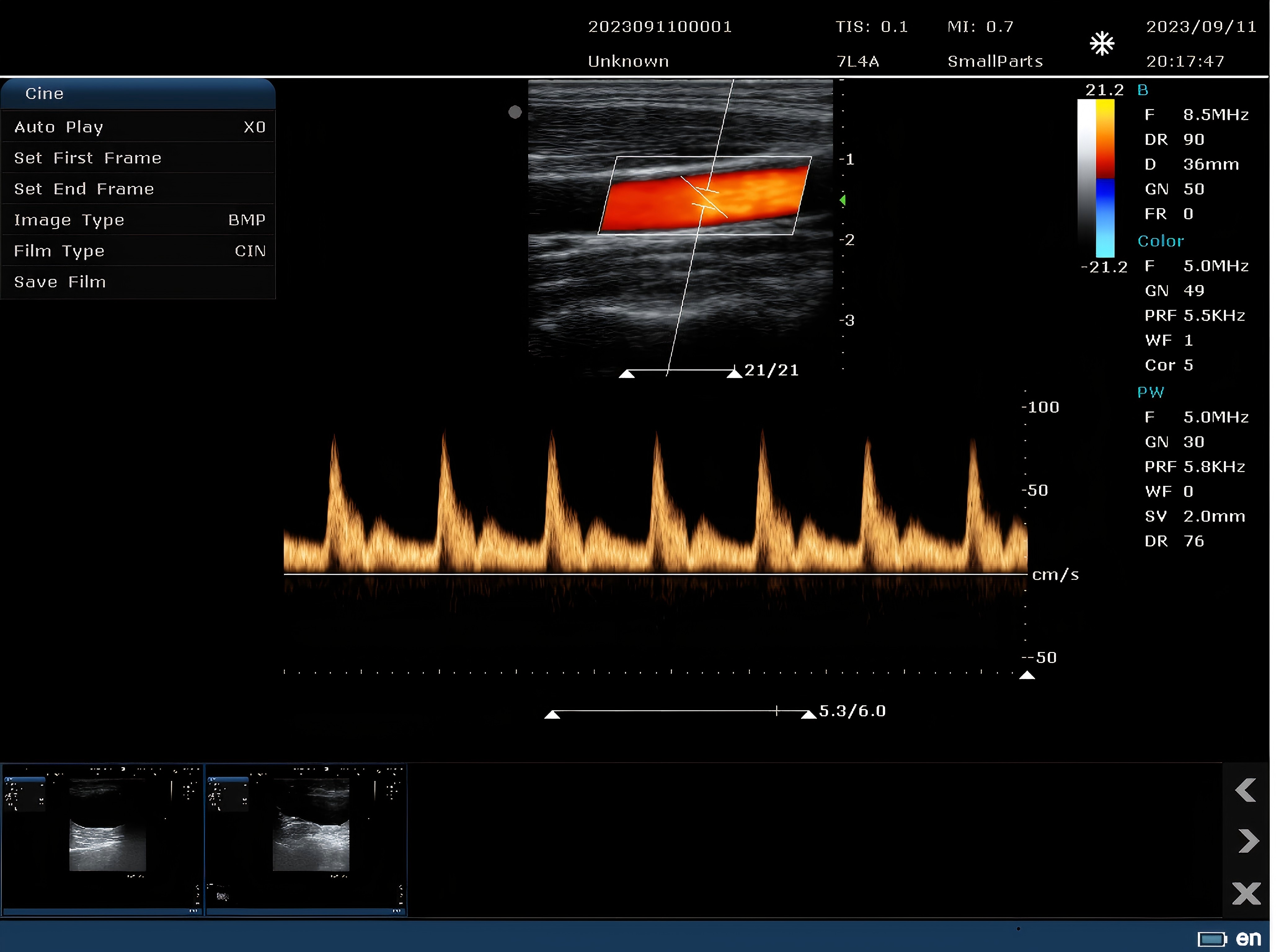Open the second saved image thumbnail

[x=306, y=840]
